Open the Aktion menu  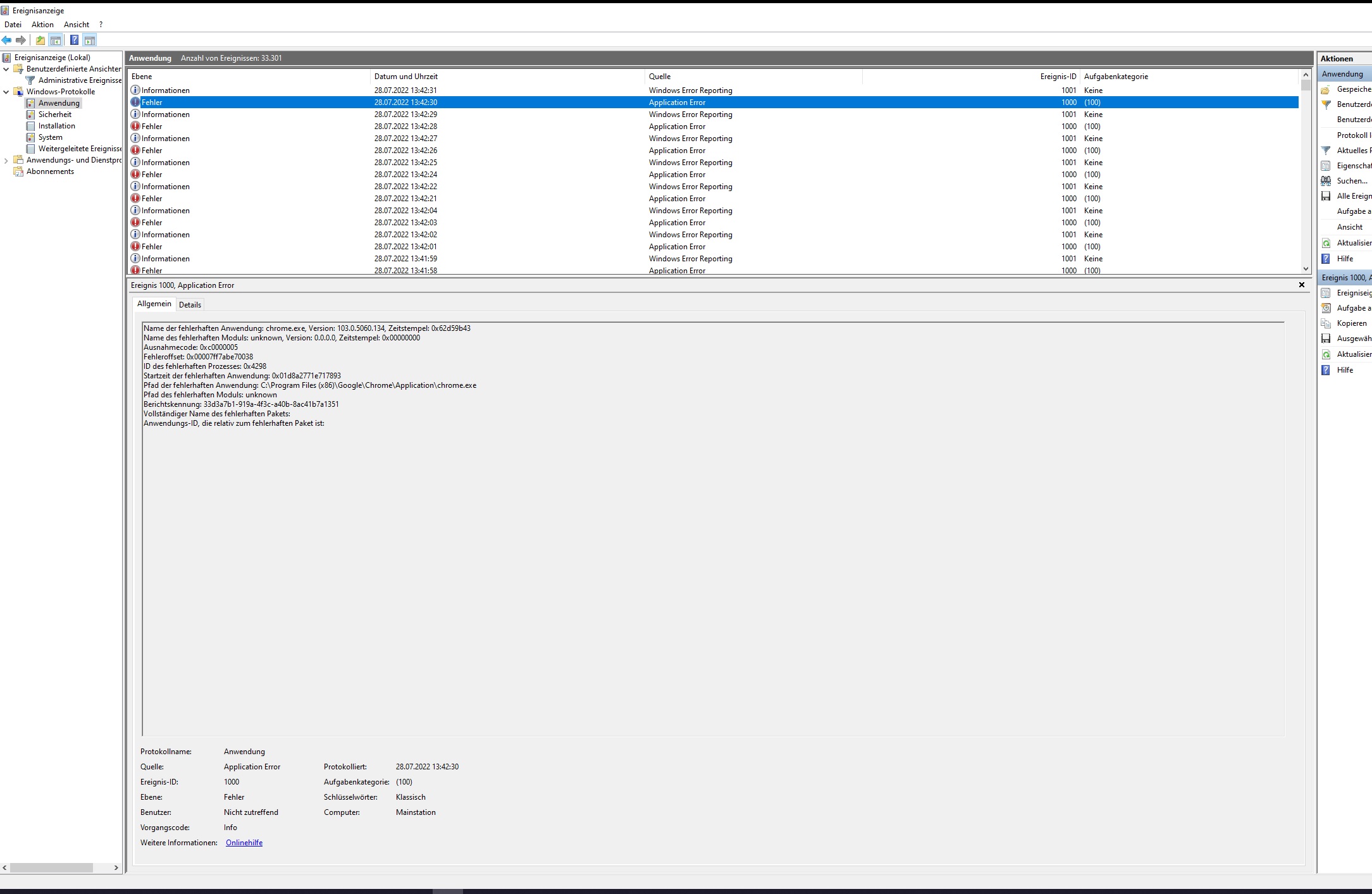click(42, 25)
